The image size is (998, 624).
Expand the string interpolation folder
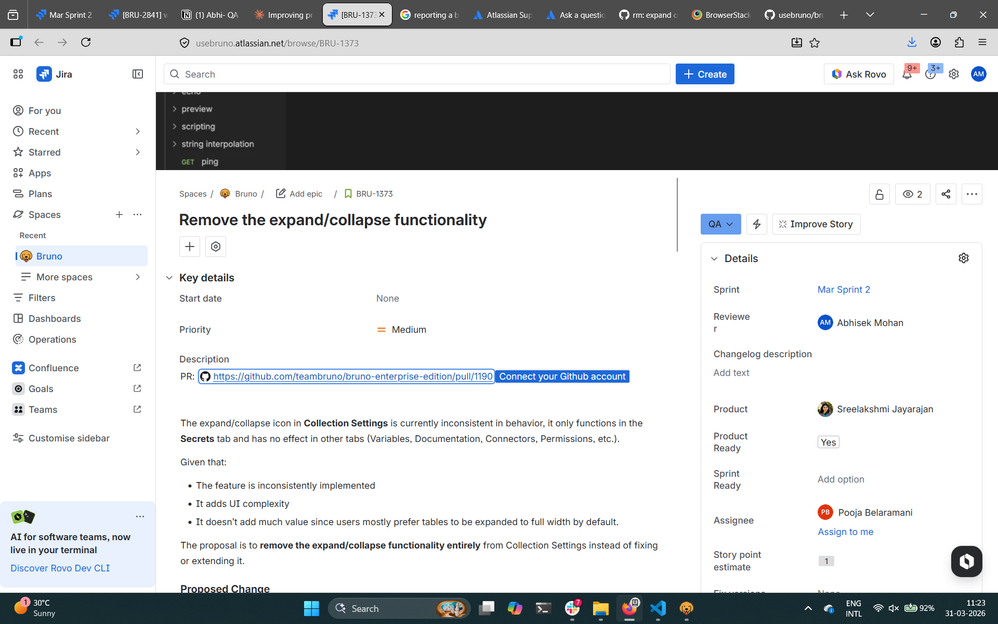coord(174,144)
